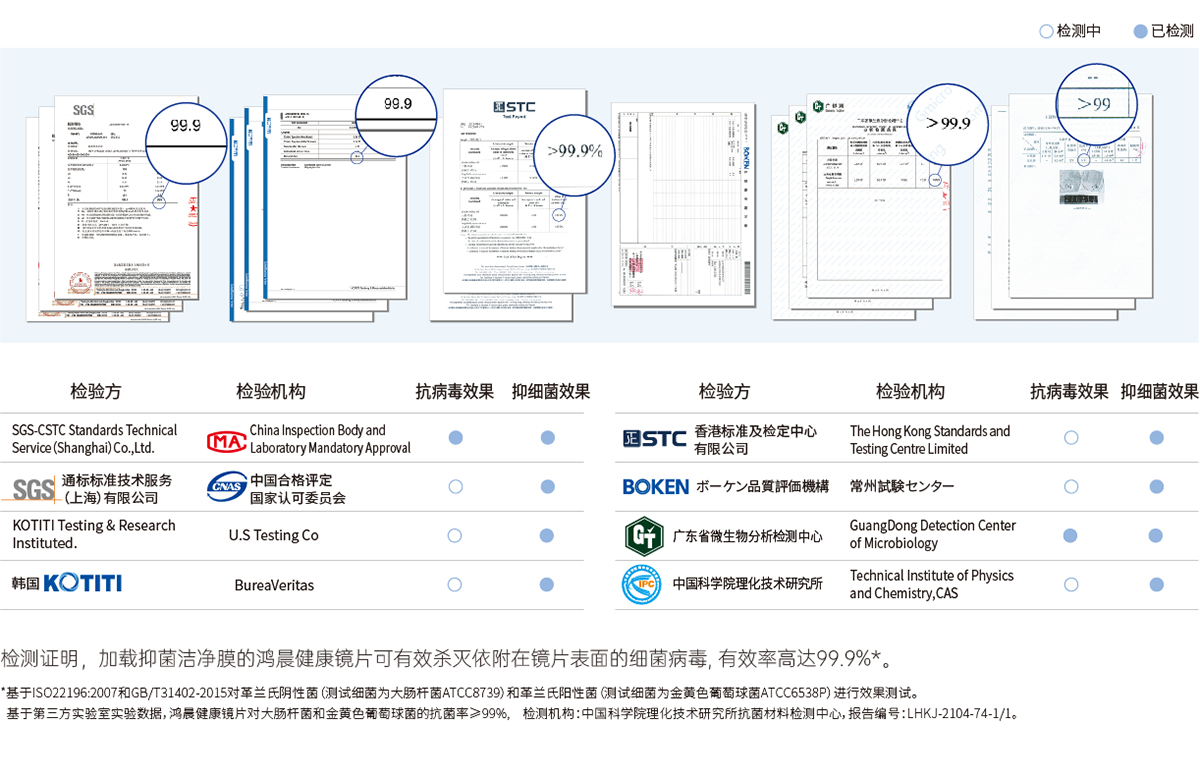1200x778 pixels.
Task: Click the empty 检测中 legend circle
Action: point(1046,31)
